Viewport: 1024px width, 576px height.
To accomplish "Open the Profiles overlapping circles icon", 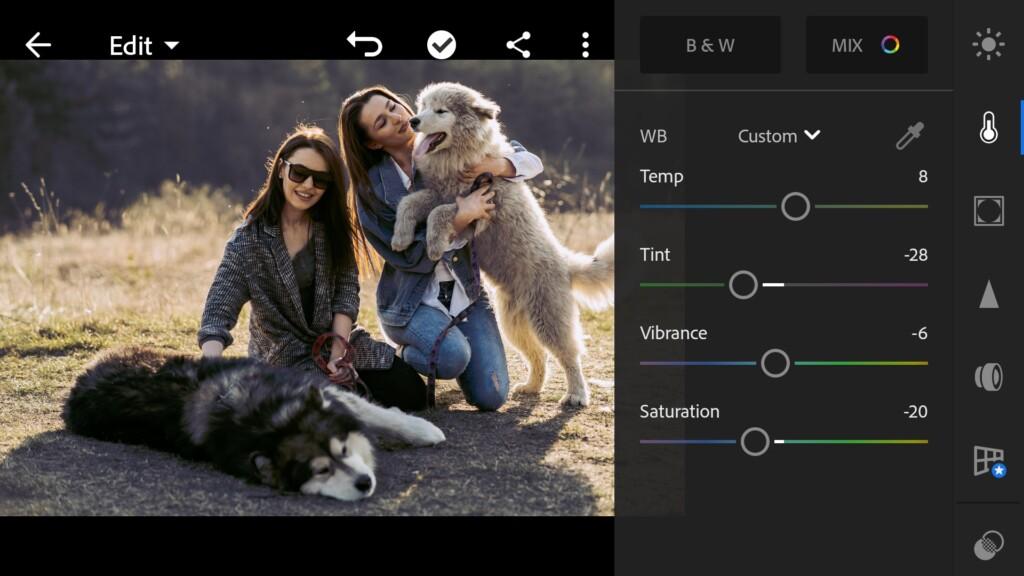I will pyautogui.click(x=989, y=545).
